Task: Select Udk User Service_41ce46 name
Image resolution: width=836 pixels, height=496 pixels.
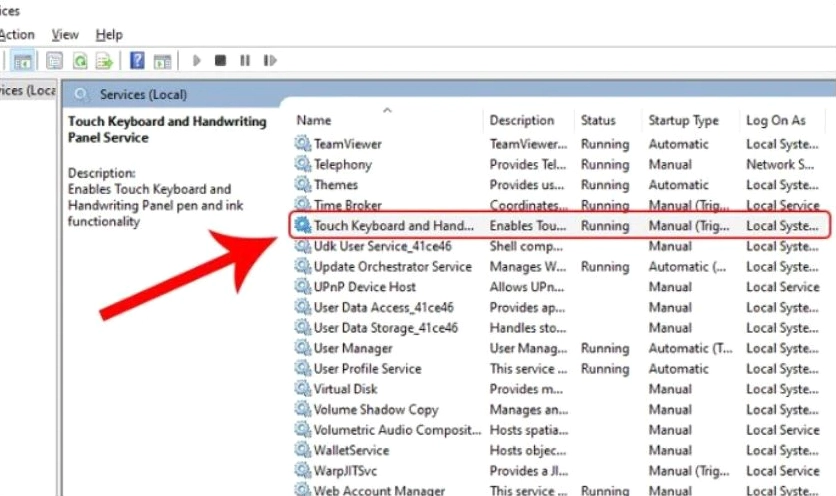Action: (x=383, y=246)
